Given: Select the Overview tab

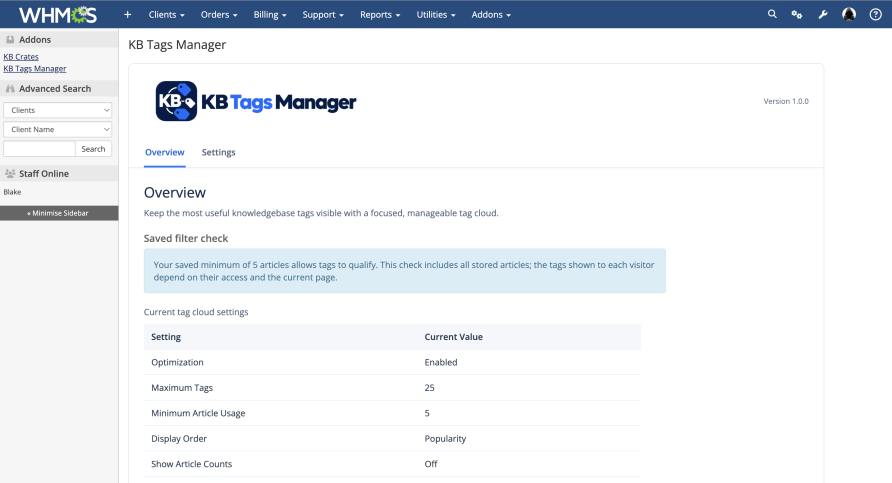Looking at the screenshot, I should pos(164,152).
